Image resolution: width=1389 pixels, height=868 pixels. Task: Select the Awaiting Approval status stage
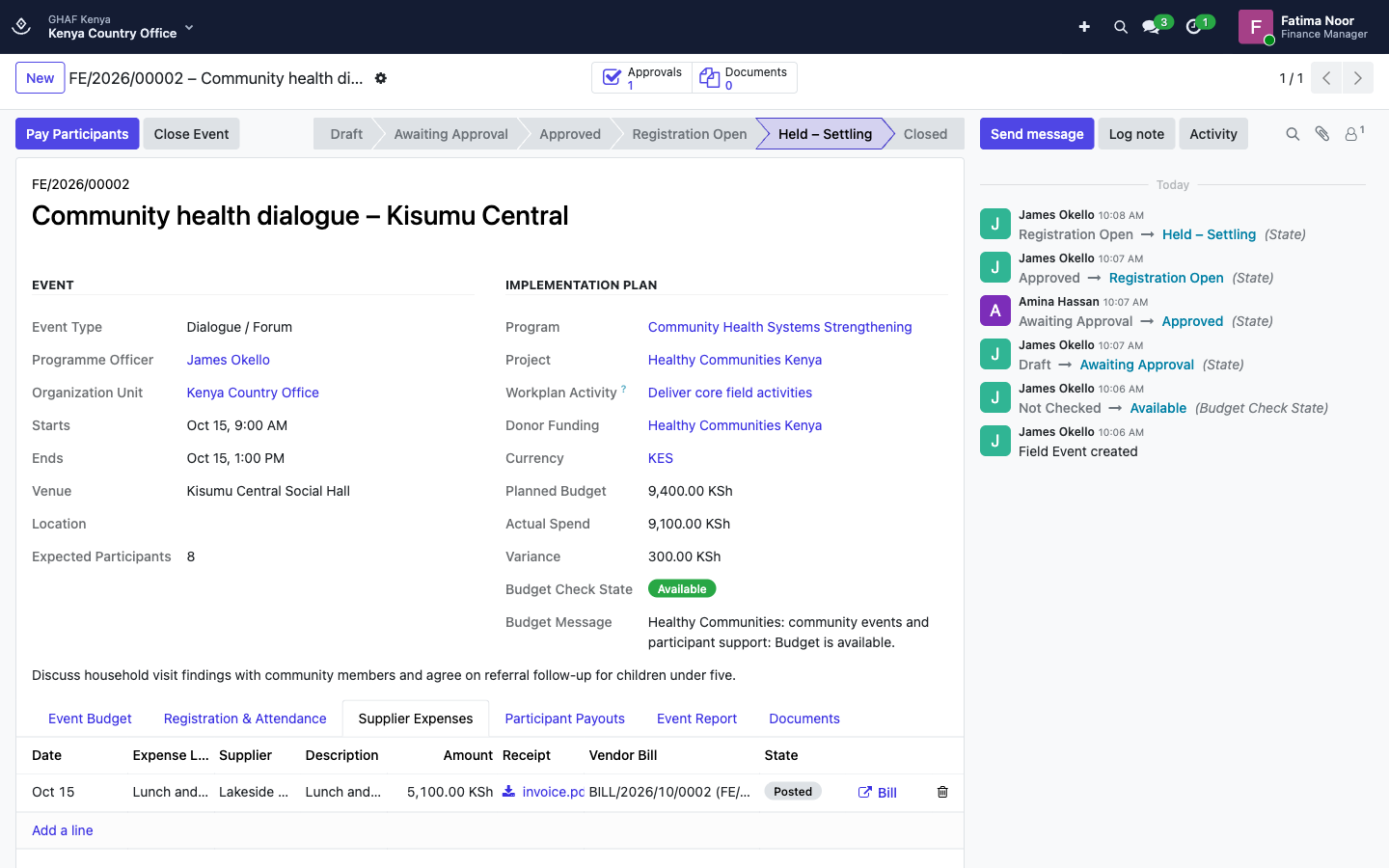pyautogui.click(x=450, y=134)
